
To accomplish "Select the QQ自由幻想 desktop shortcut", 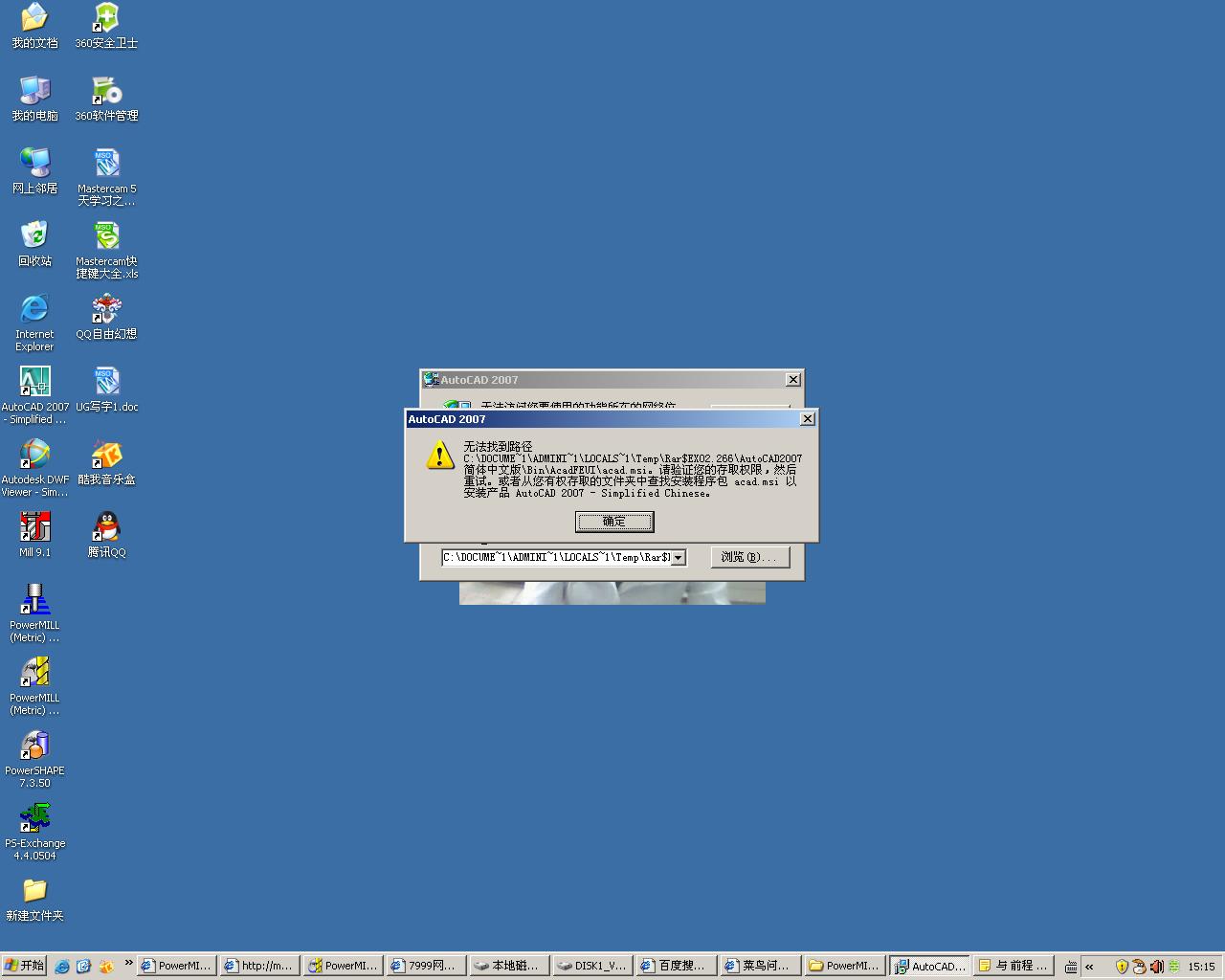I will (106, 317).
